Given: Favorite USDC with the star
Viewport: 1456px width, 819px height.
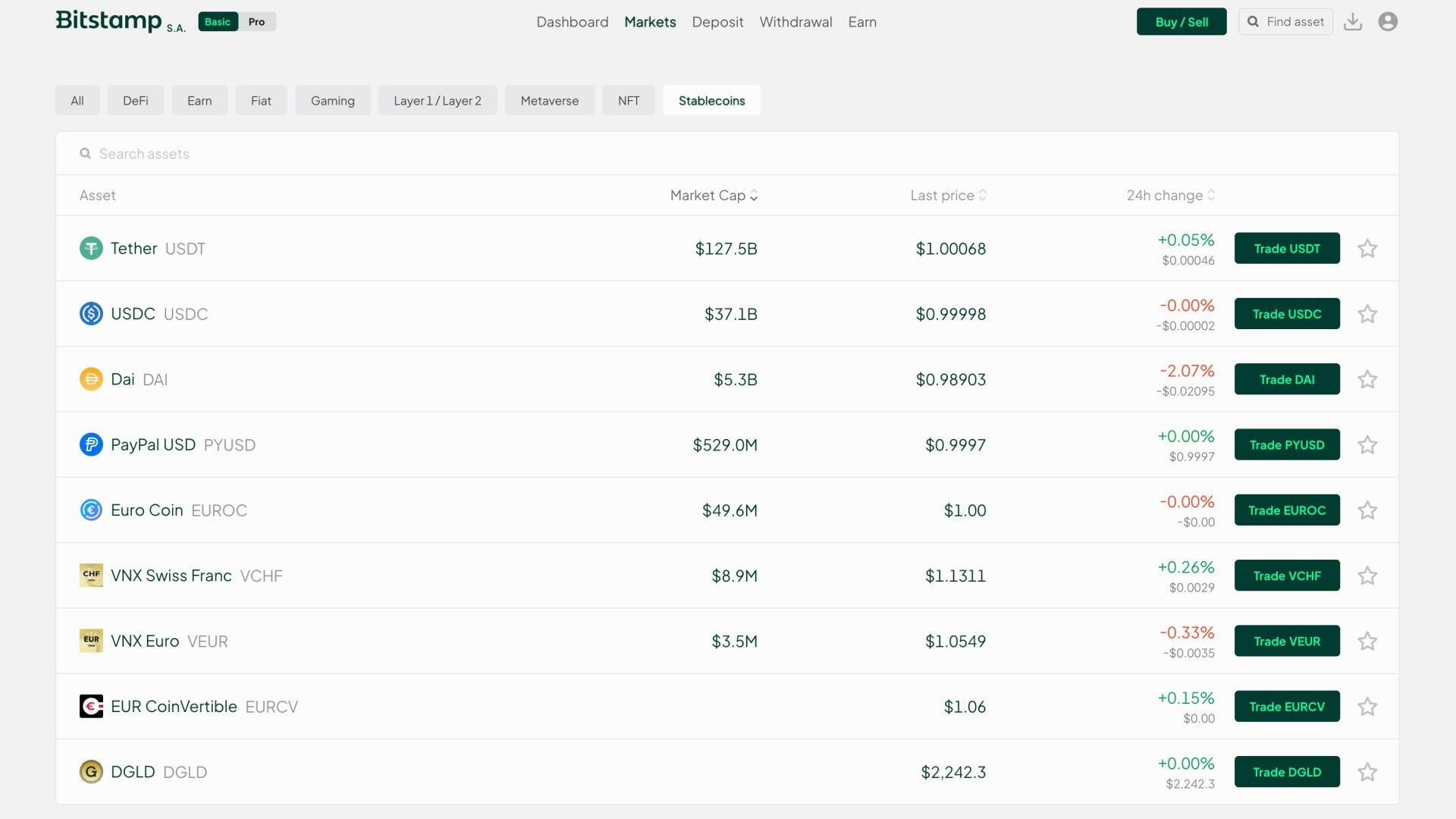Looking at the screenshot, I should click(x=1367, y=313).
